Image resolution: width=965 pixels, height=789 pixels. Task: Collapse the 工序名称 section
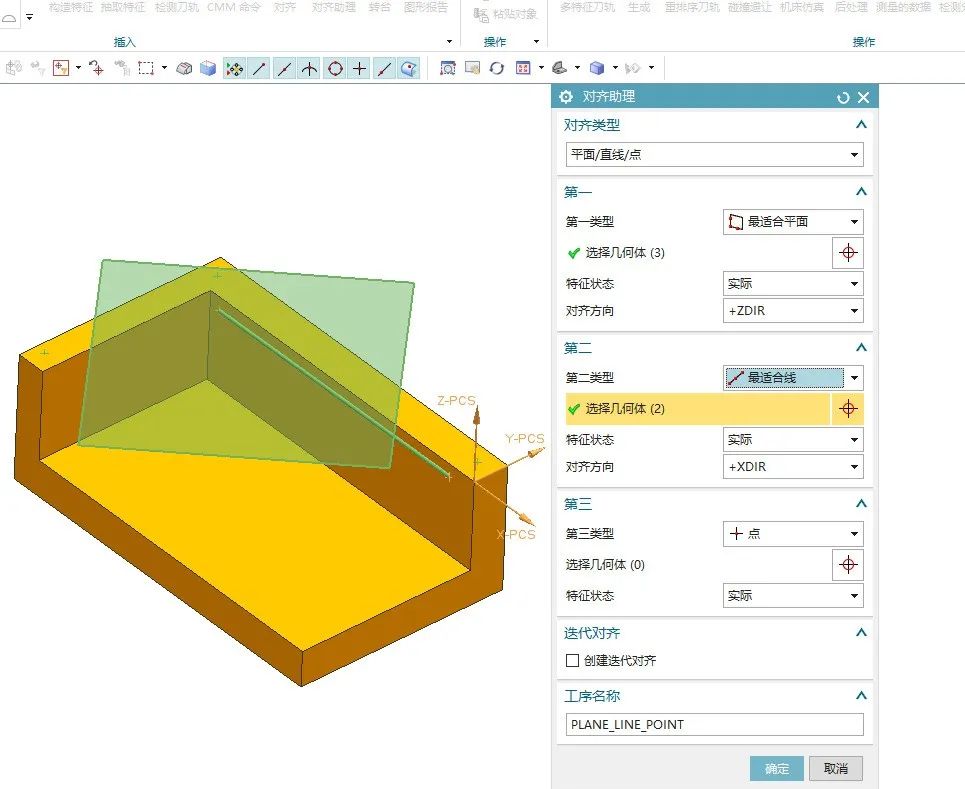861,696
